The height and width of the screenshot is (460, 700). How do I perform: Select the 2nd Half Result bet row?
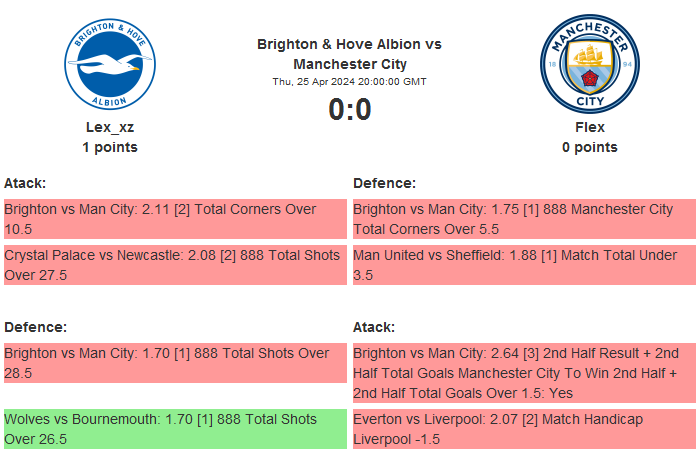[524, 372]
